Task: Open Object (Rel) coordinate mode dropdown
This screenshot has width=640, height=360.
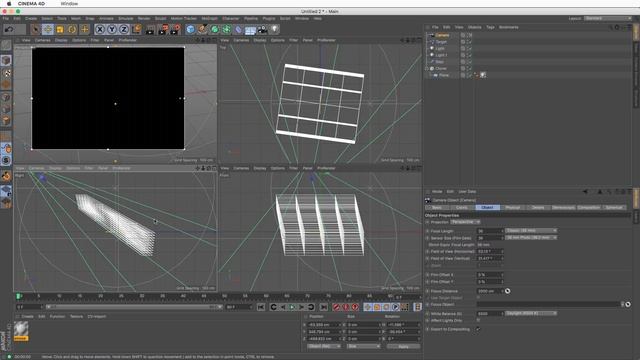Action: click(324, 346)
